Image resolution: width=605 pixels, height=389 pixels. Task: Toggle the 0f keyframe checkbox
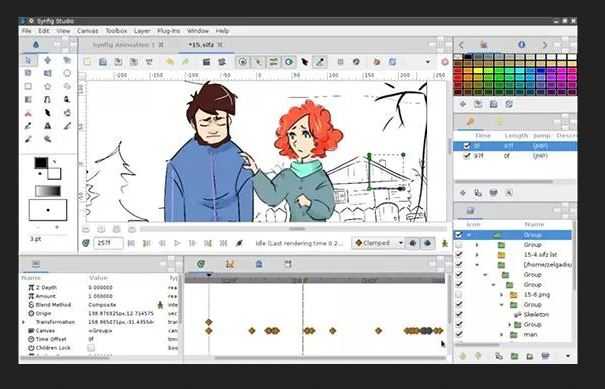[x=467, y=146]
